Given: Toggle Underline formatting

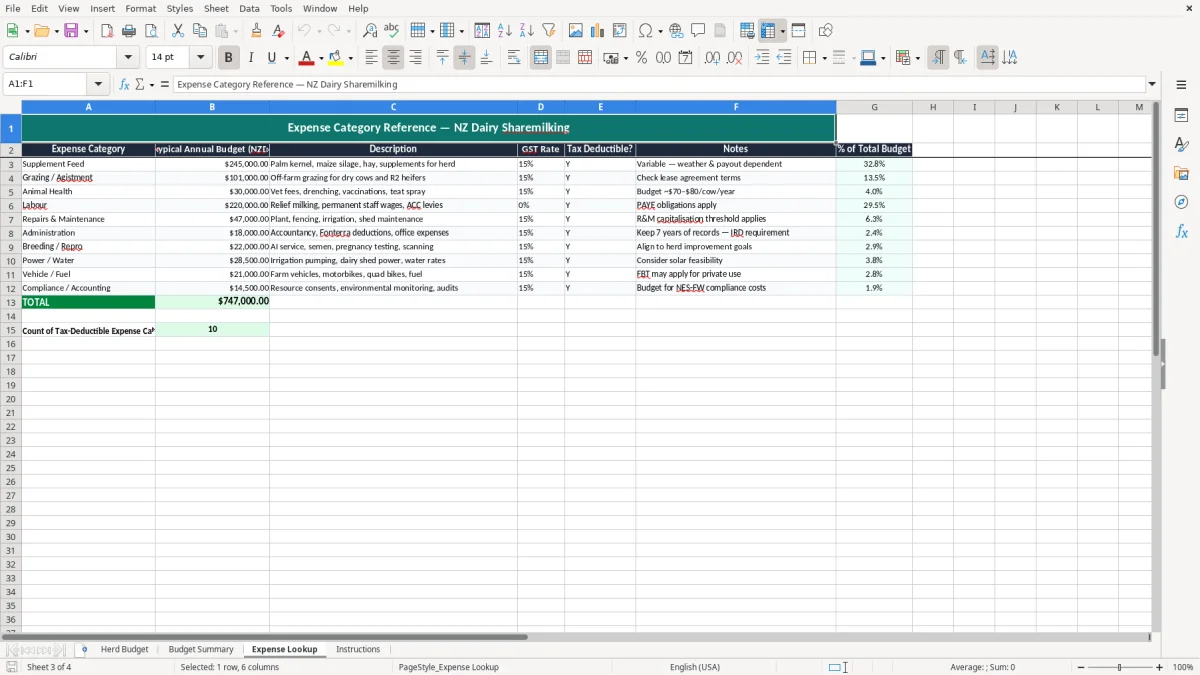Looking at the screenshot, I should pos(270,58).
